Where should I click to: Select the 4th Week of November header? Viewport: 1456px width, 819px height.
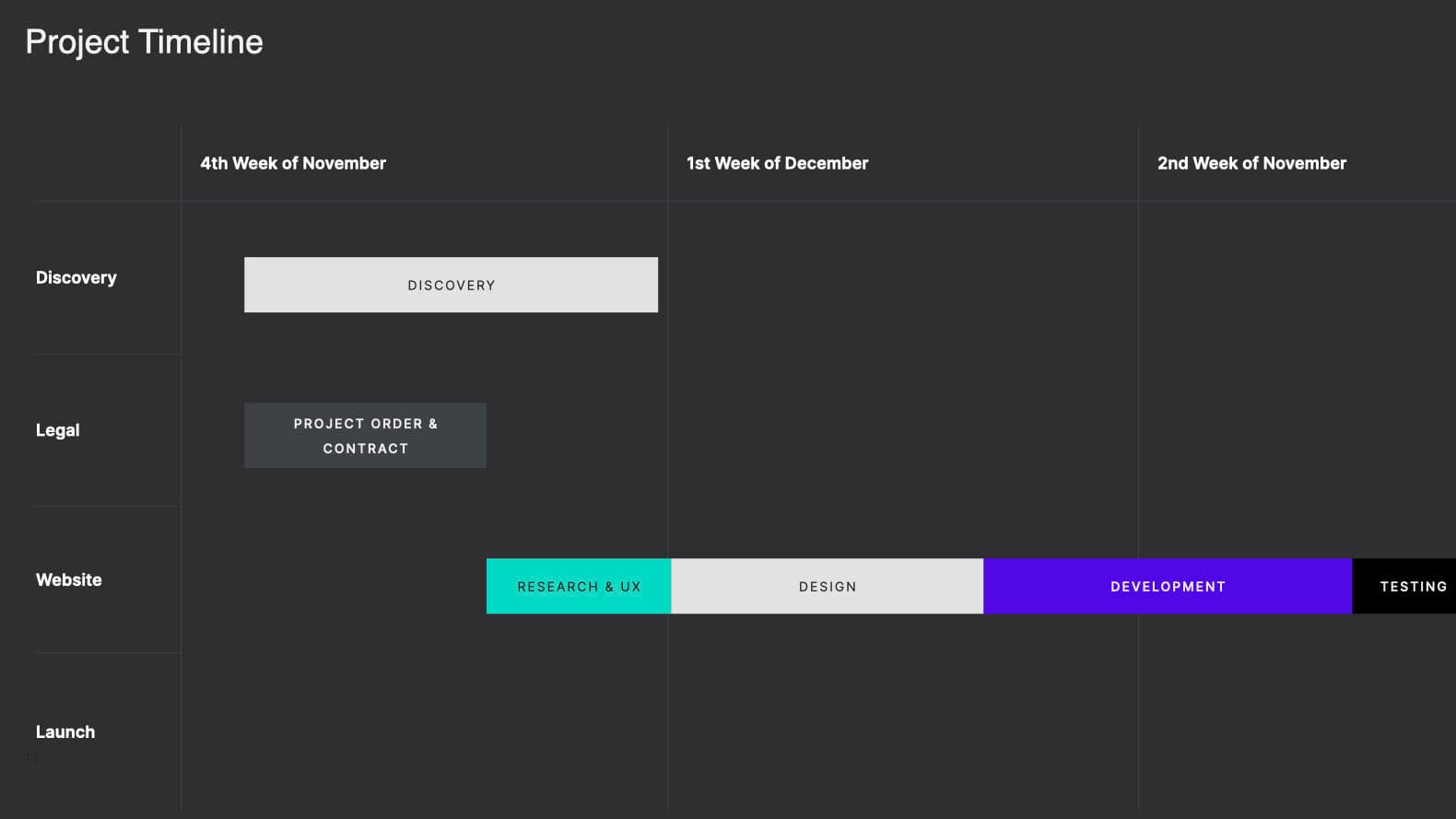293,163
